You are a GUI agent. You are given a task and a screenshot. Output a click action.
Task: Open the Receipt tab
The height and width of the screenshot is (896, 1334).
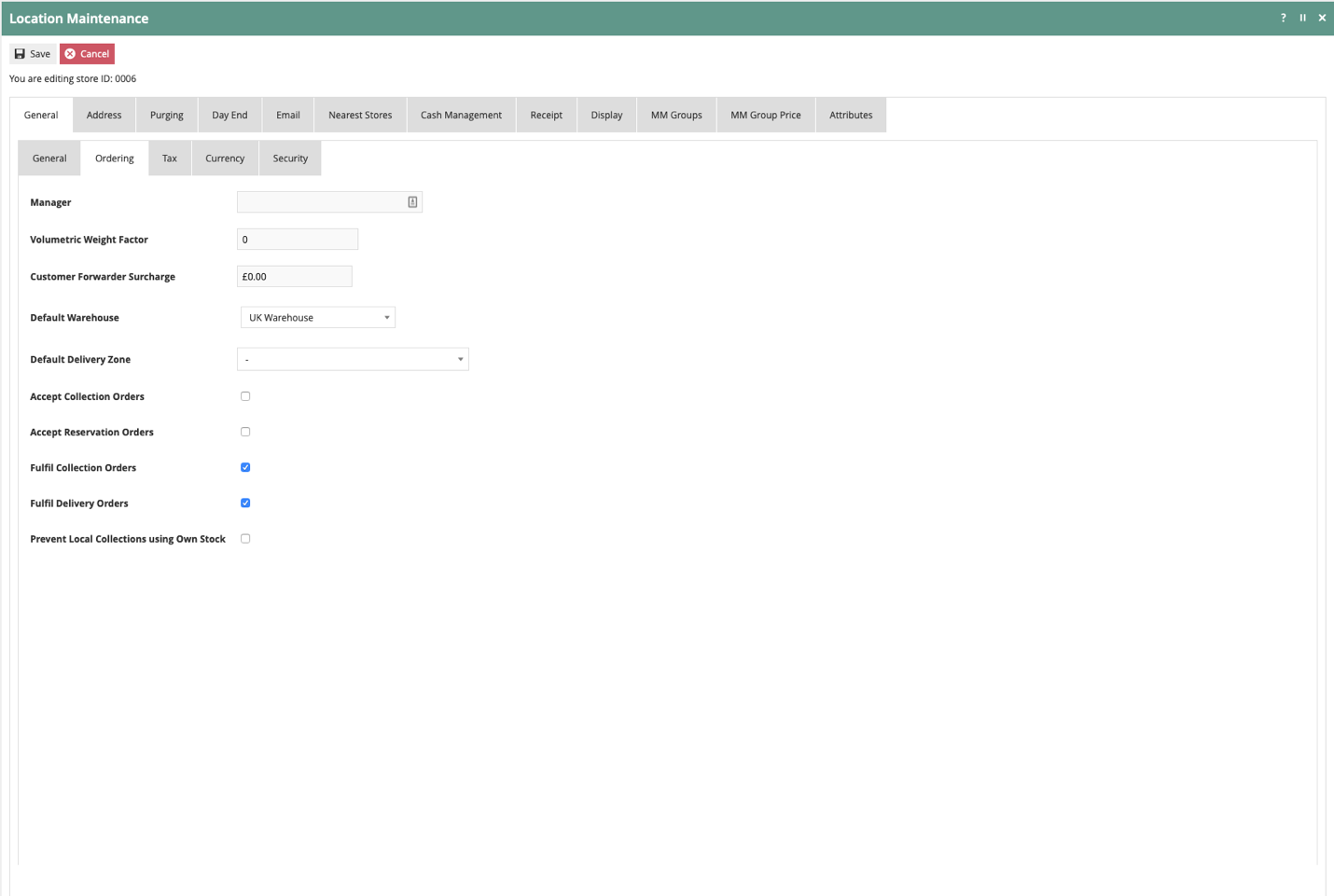(x=547, y=115)
